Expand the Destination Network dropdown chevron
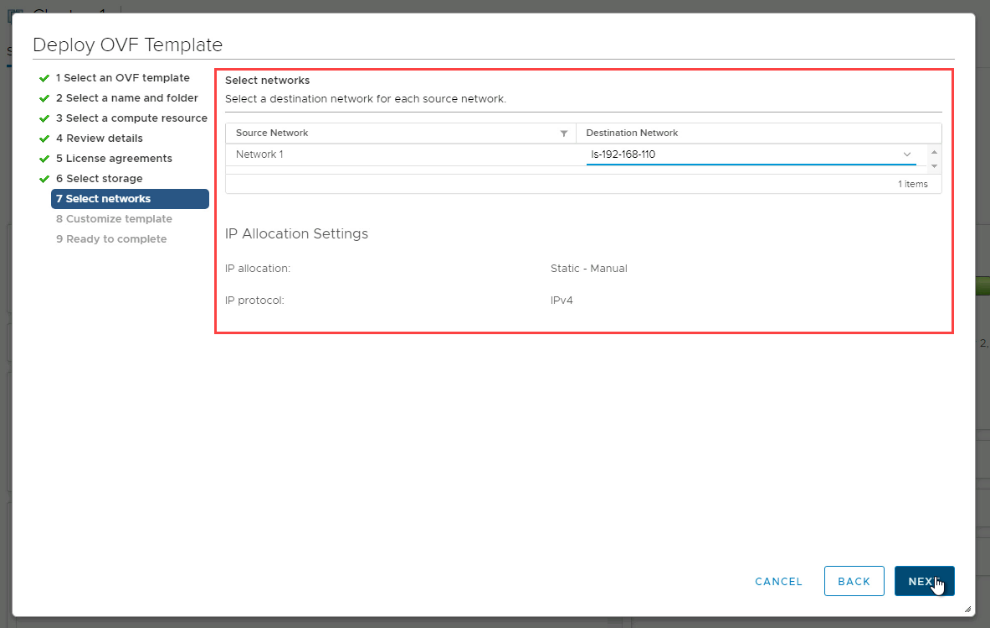The width and height of the screenshot is (990, 628). [x=907, y=154]
